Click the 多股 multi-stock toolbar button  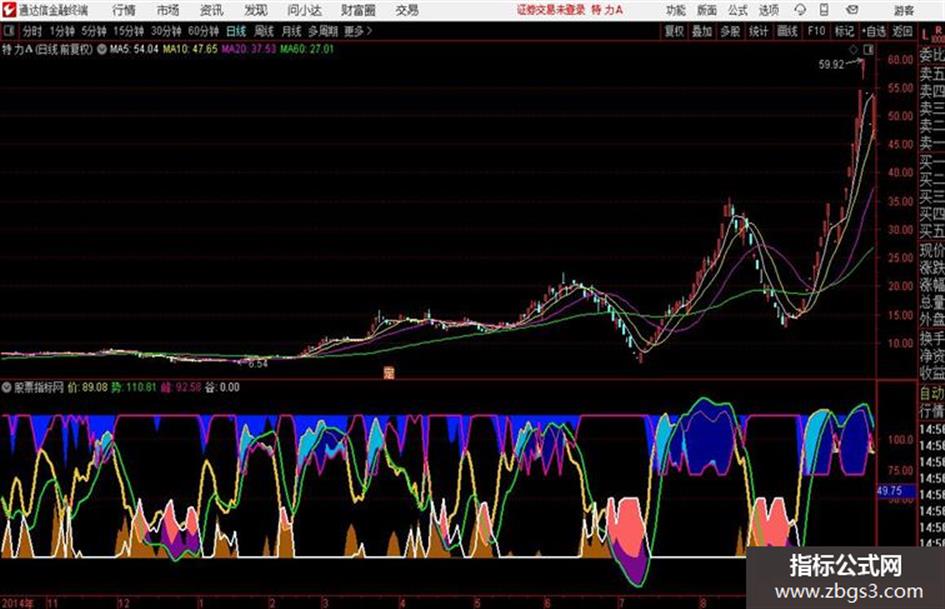pos(730,31)
